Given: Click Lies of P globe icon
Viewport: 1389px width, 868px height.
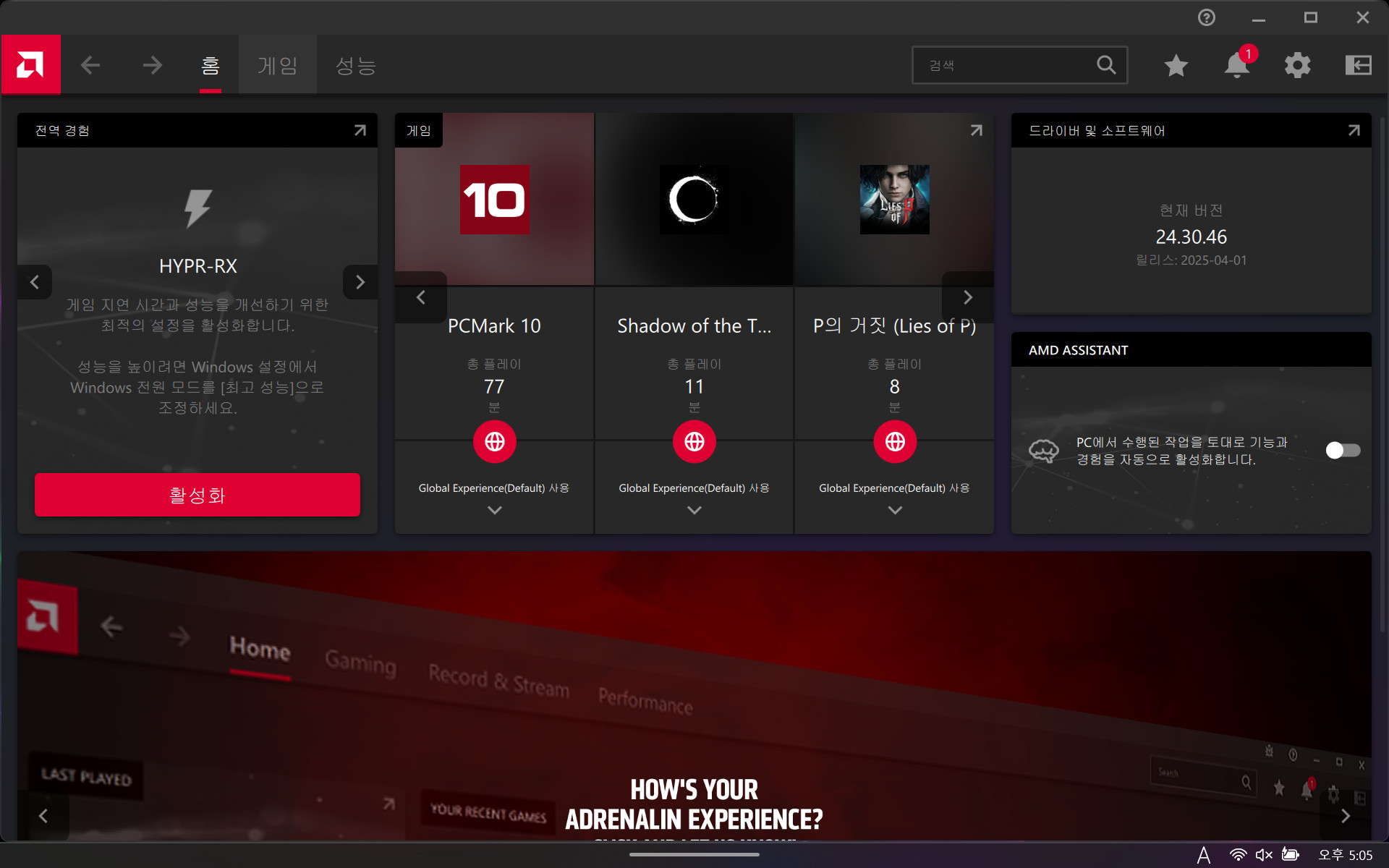Looking at the screenshot, I should 895,441.
